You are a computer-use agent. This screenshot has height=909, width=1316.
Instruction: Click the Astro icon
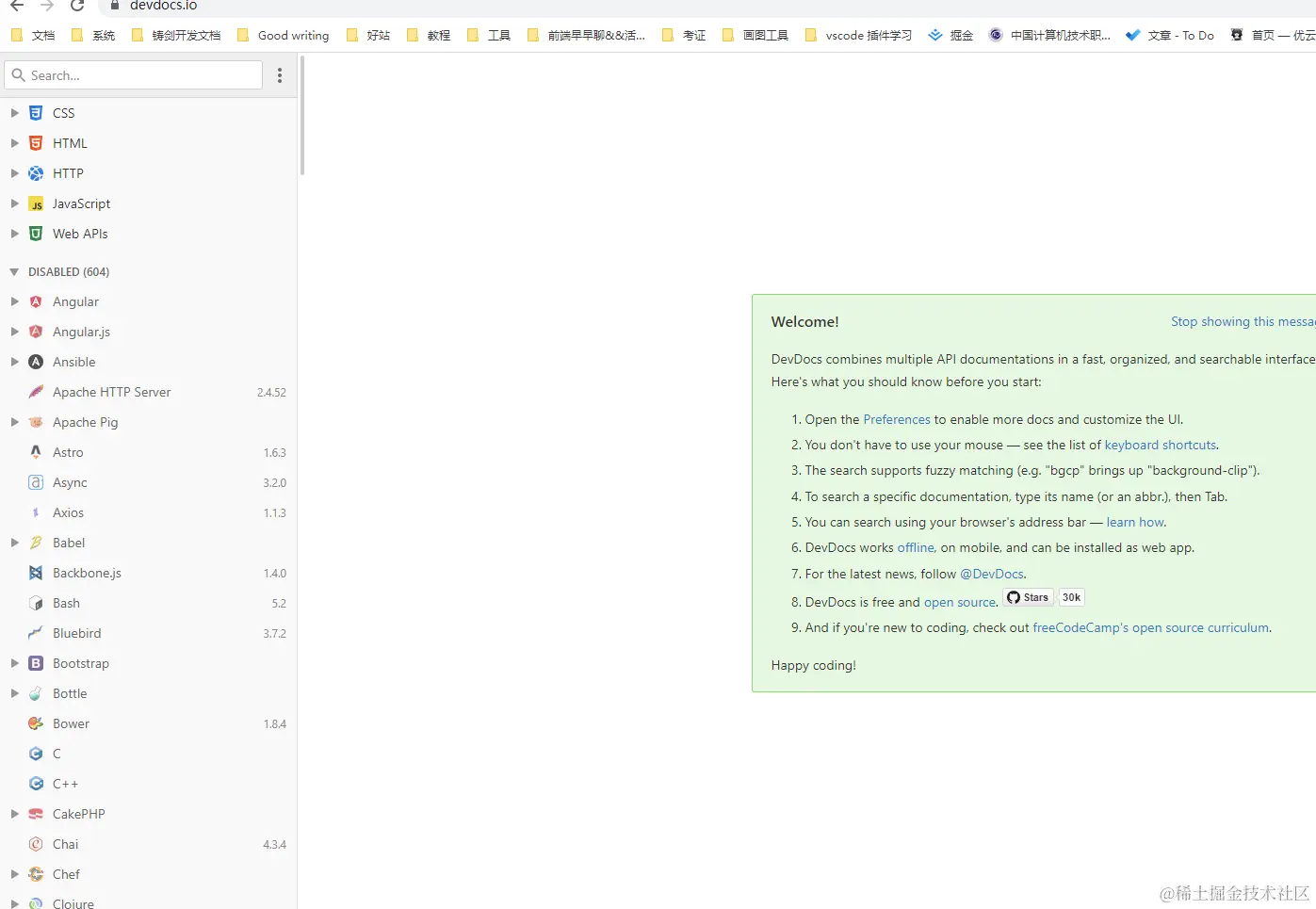pyautogui.click(x=36, y=452)
